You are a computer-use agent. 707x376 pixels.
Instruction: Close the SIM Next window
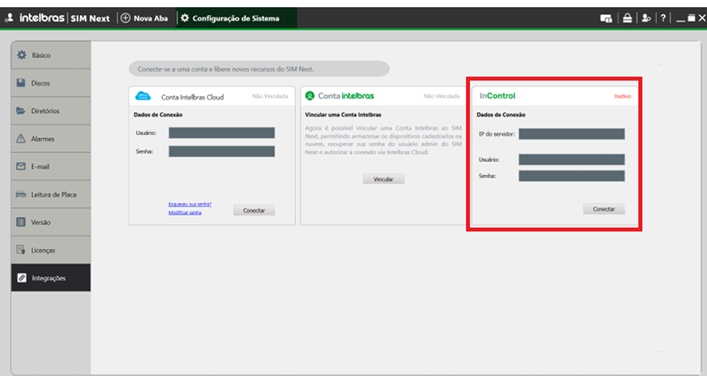click(x=702, y=18)
